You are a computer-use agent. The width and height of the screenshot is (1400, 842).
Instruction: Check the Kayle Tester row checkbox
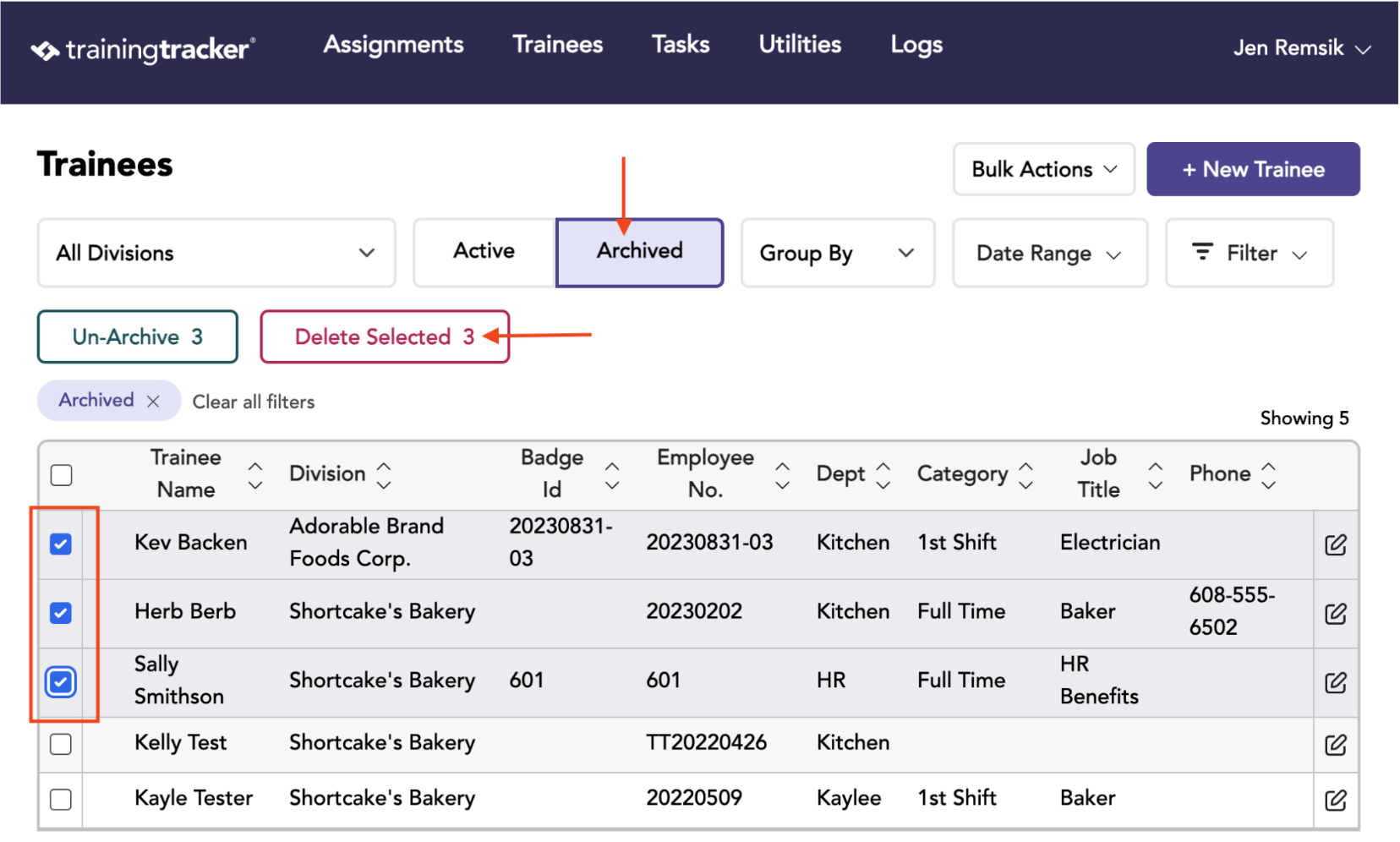[x=61, y=799]
